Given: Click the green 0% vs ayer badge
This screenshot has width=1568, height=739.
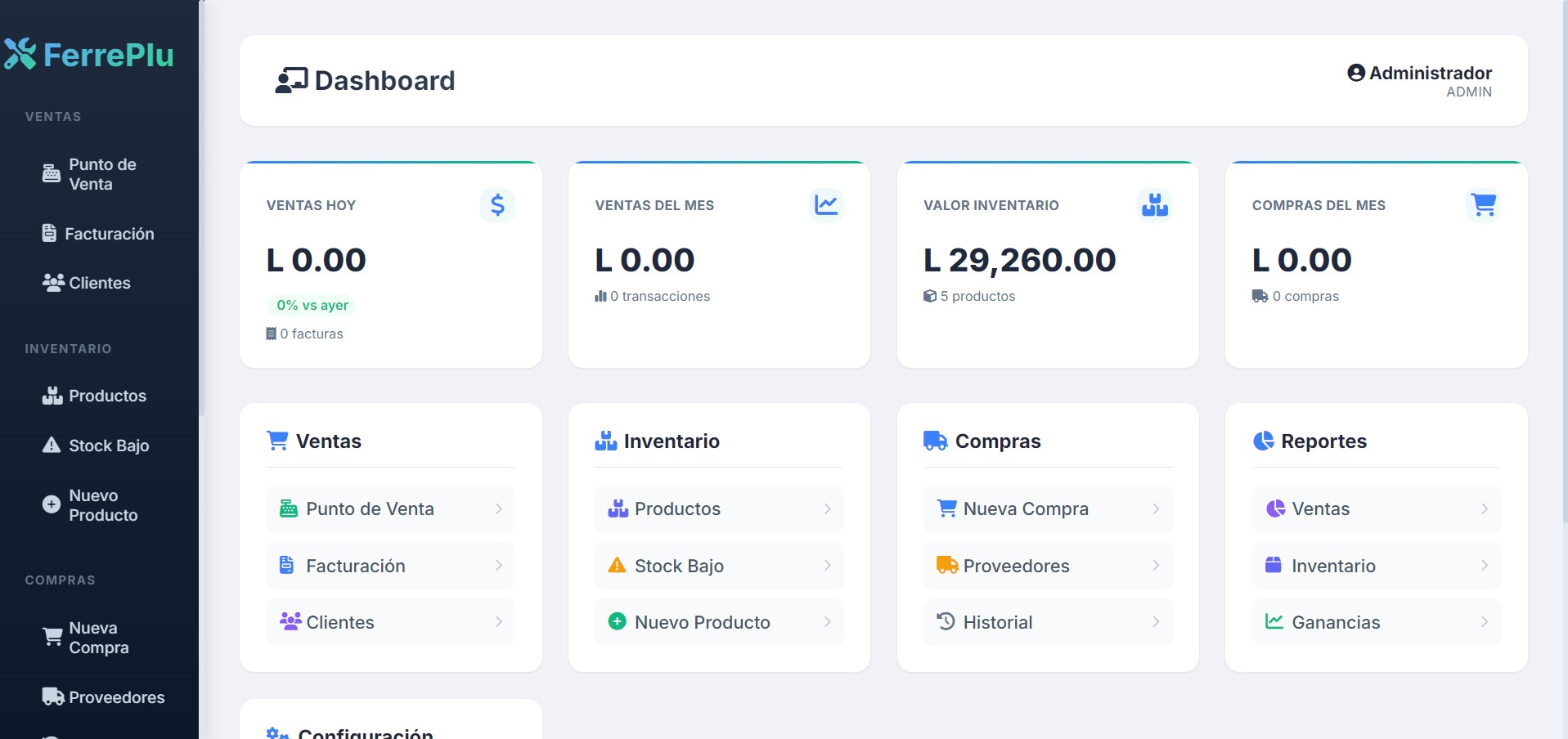Looking at the screenshot, I should point(311,305).
